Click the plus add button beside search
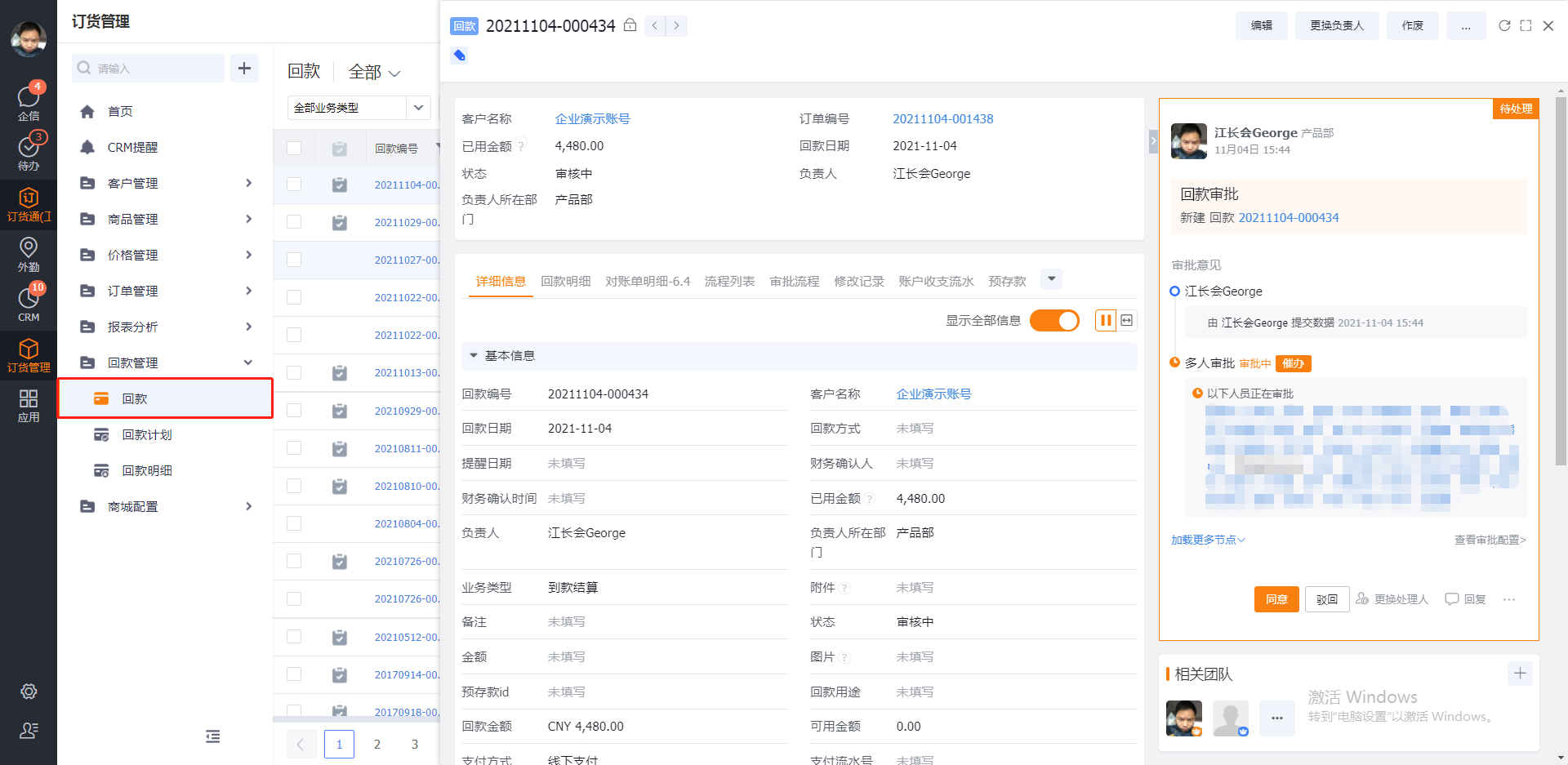The width and height of the screenshot is (1568, 765). [x=244, y=69]
